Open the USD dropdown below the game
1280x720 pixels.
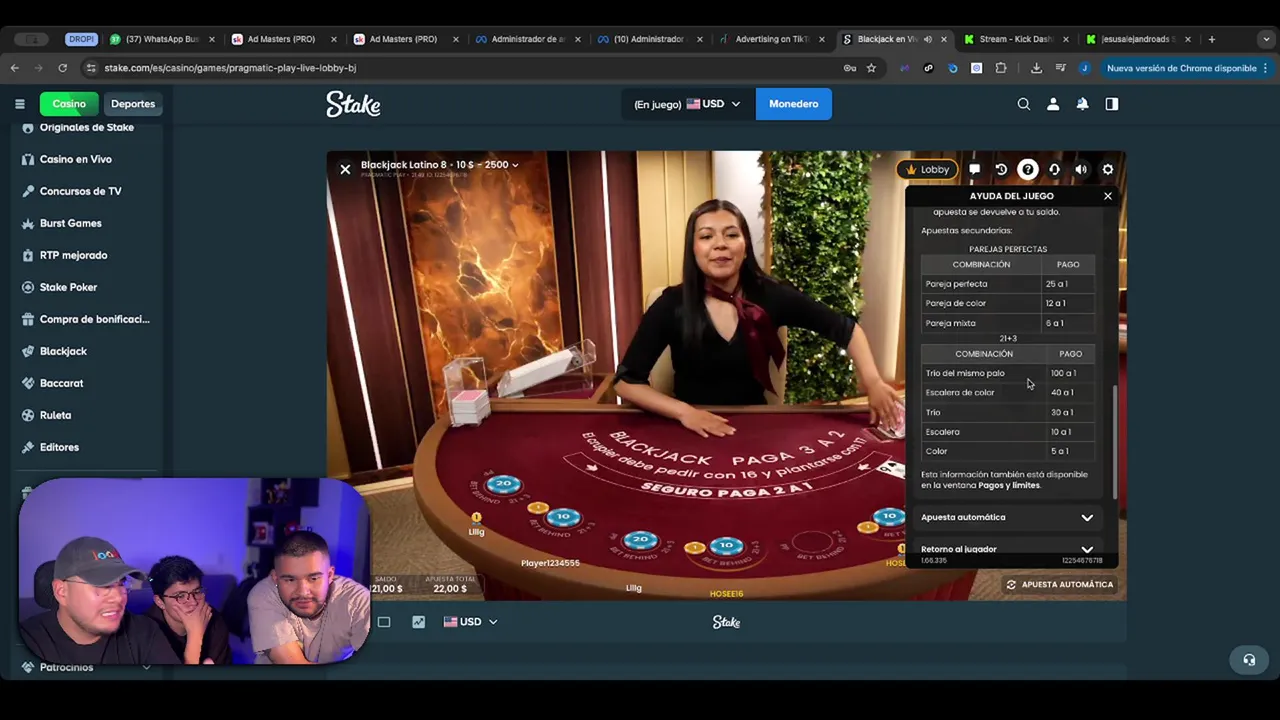tap(470, 622)
